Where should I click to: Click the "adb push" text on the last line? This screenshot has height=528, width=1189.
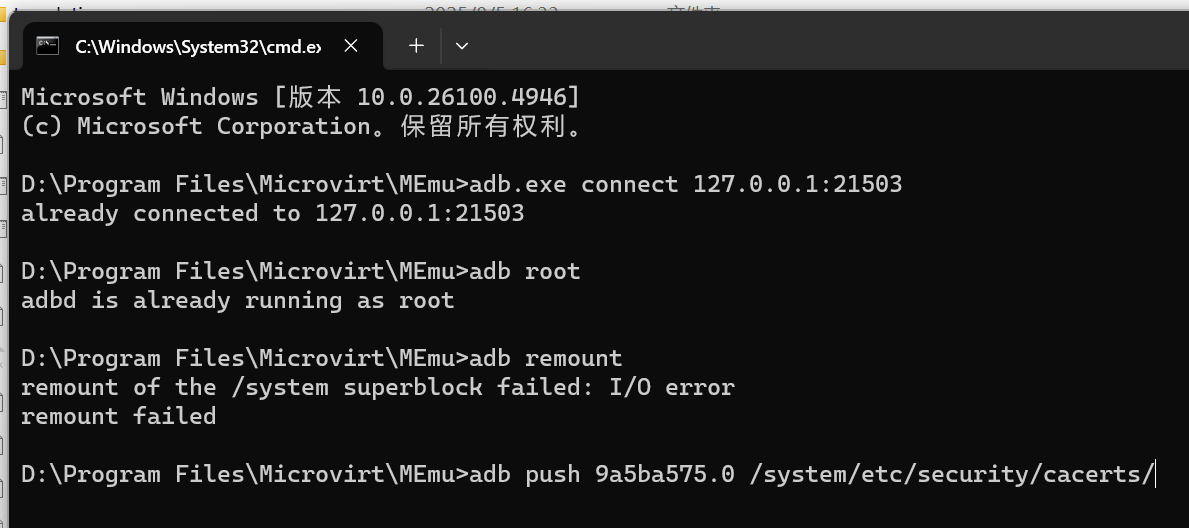click(525, 474)
